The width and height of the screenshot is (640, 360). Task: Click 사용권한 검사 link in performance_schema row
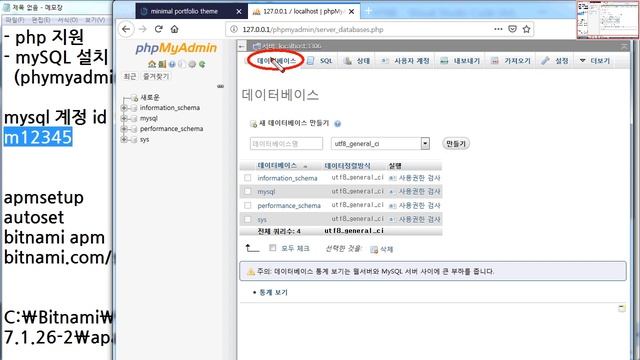(419, 205)
